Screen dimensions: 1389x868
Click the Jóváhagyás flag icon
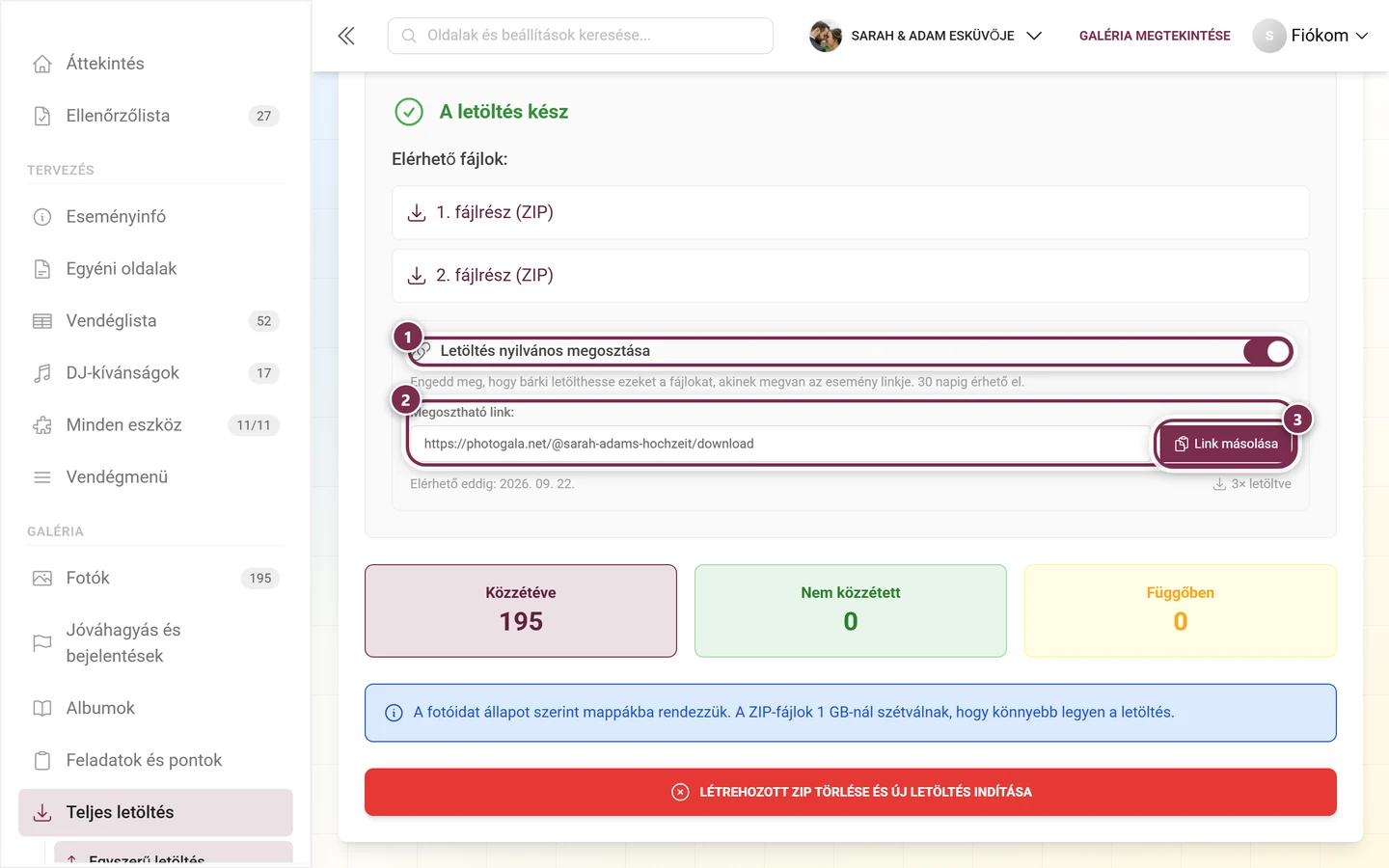(42, 643)
